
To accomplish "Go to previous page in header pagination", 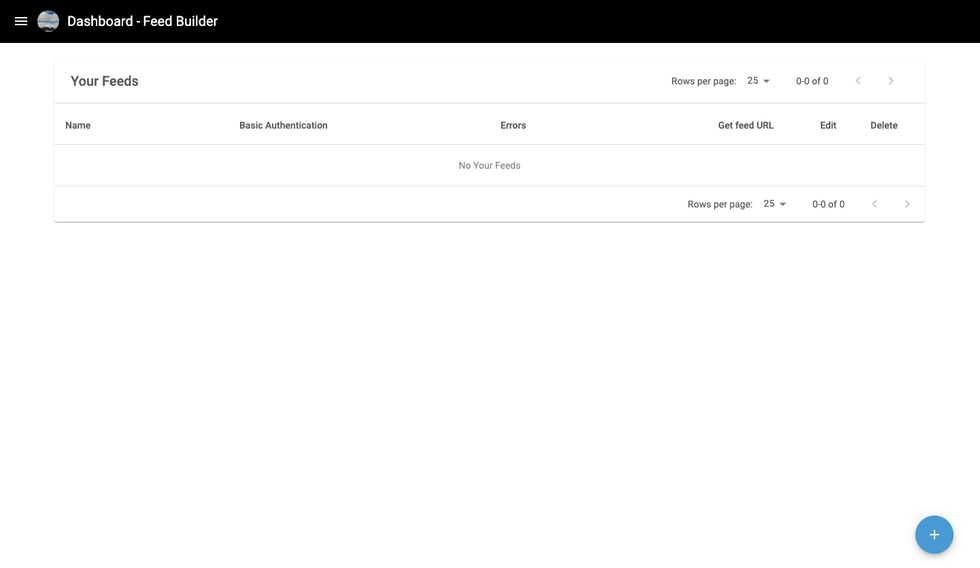I will [x=858, y=81].
